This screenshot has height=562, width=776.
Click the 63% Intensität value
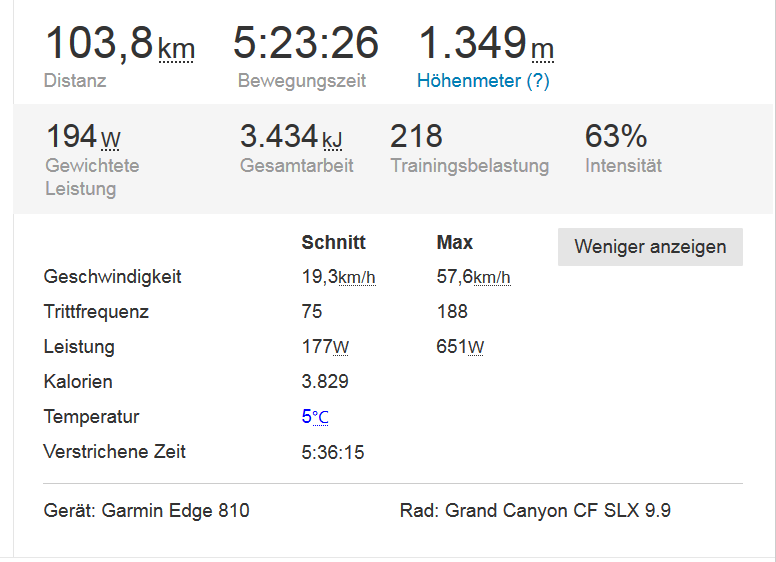[616, 135]
